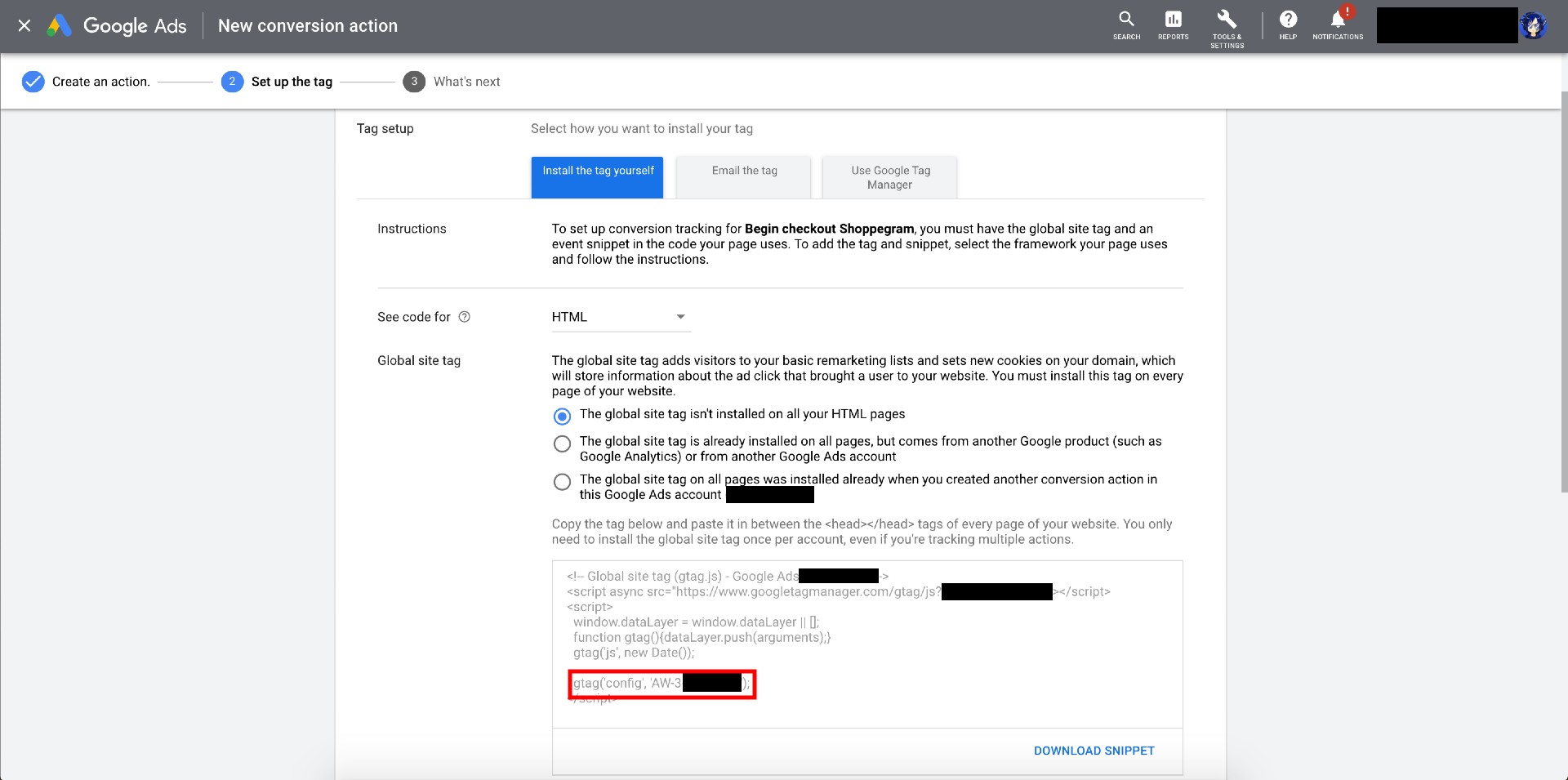1568x780 pixels.
Task: Open the account avatar menu
Action: click(1533, 26)
